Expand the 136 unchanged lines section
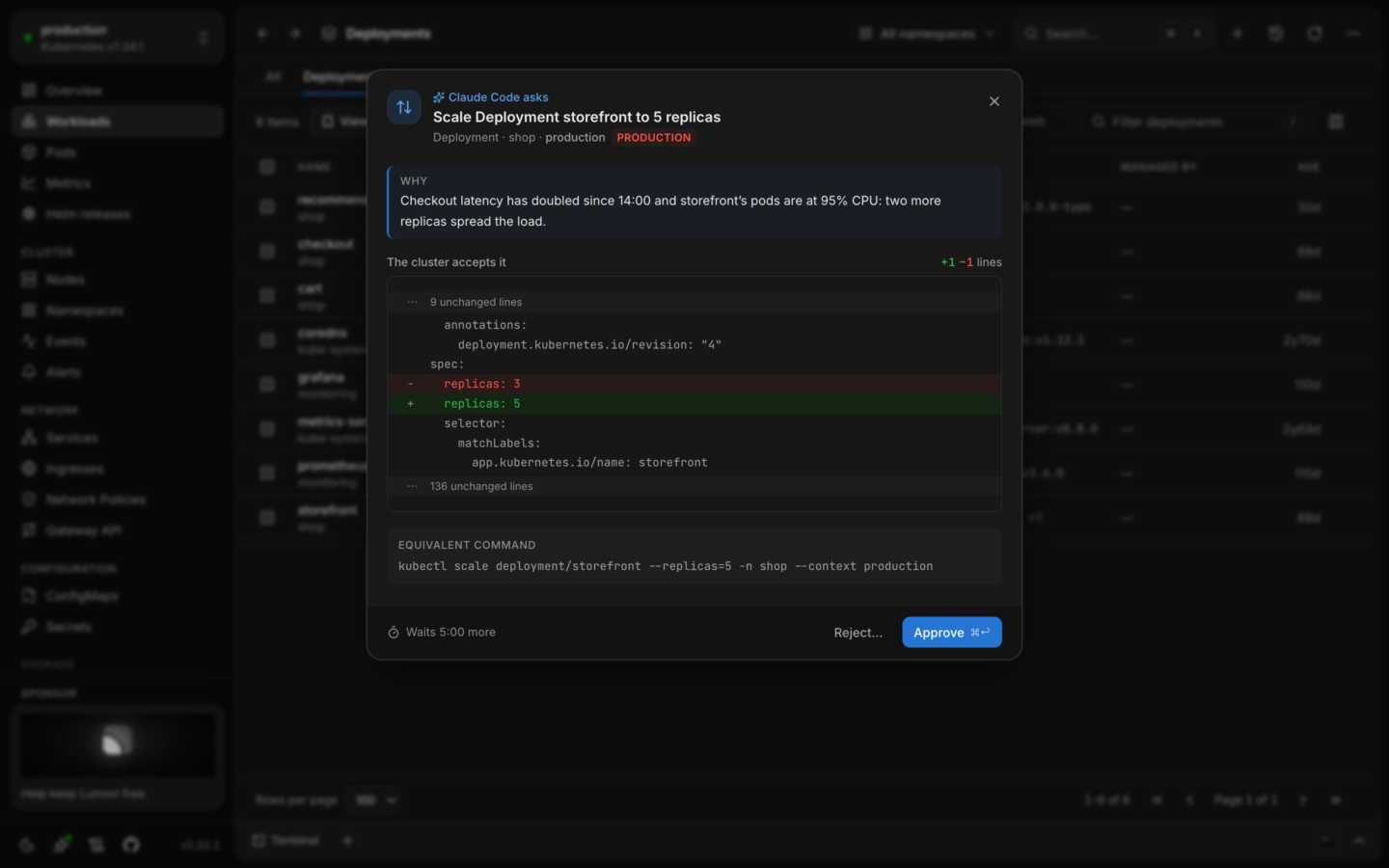The width and height of the screenshot is (1389, 868). 694,486
